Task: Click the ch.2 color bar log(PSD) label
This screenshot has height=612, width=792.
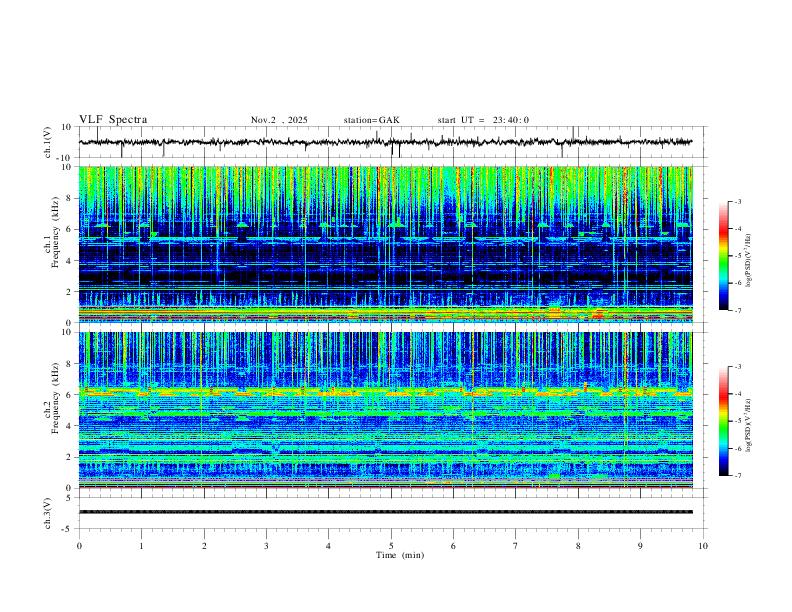Action: pyautogui.click(x=749, y=425)
